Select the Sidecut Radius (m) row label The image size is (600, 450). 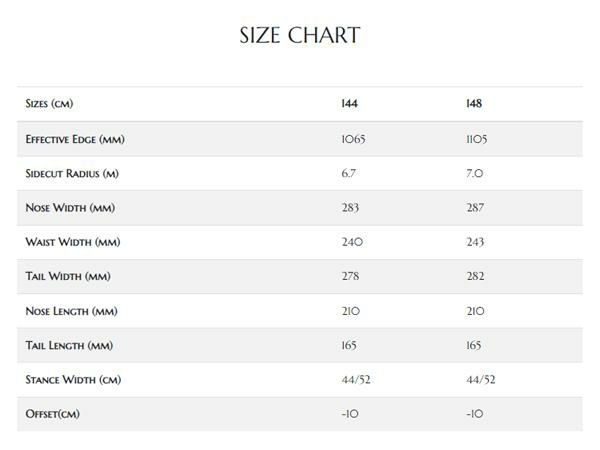pos(72,173)
